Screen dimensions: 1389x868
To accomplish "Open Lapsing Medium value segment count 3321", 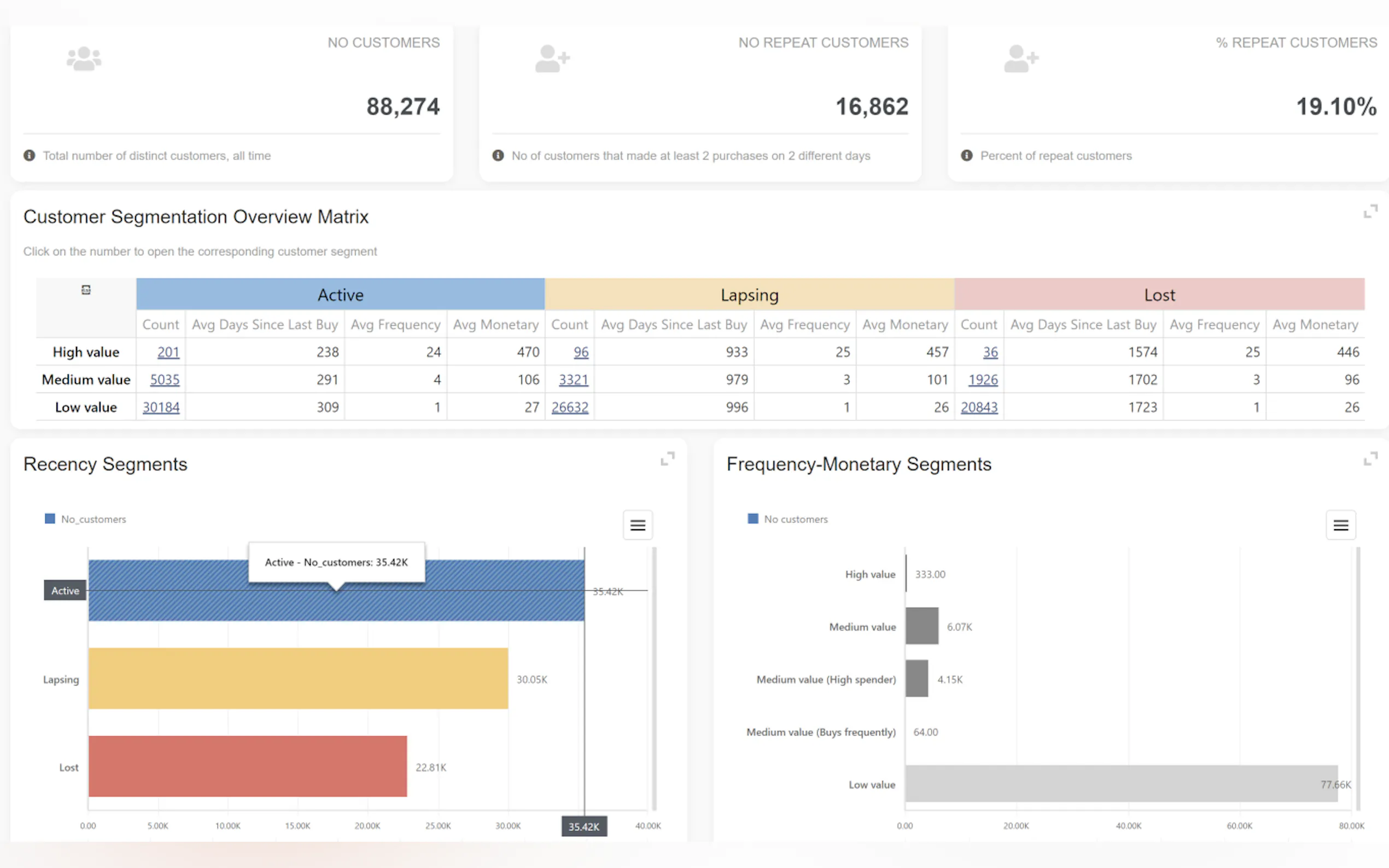I will pos(573,379).
